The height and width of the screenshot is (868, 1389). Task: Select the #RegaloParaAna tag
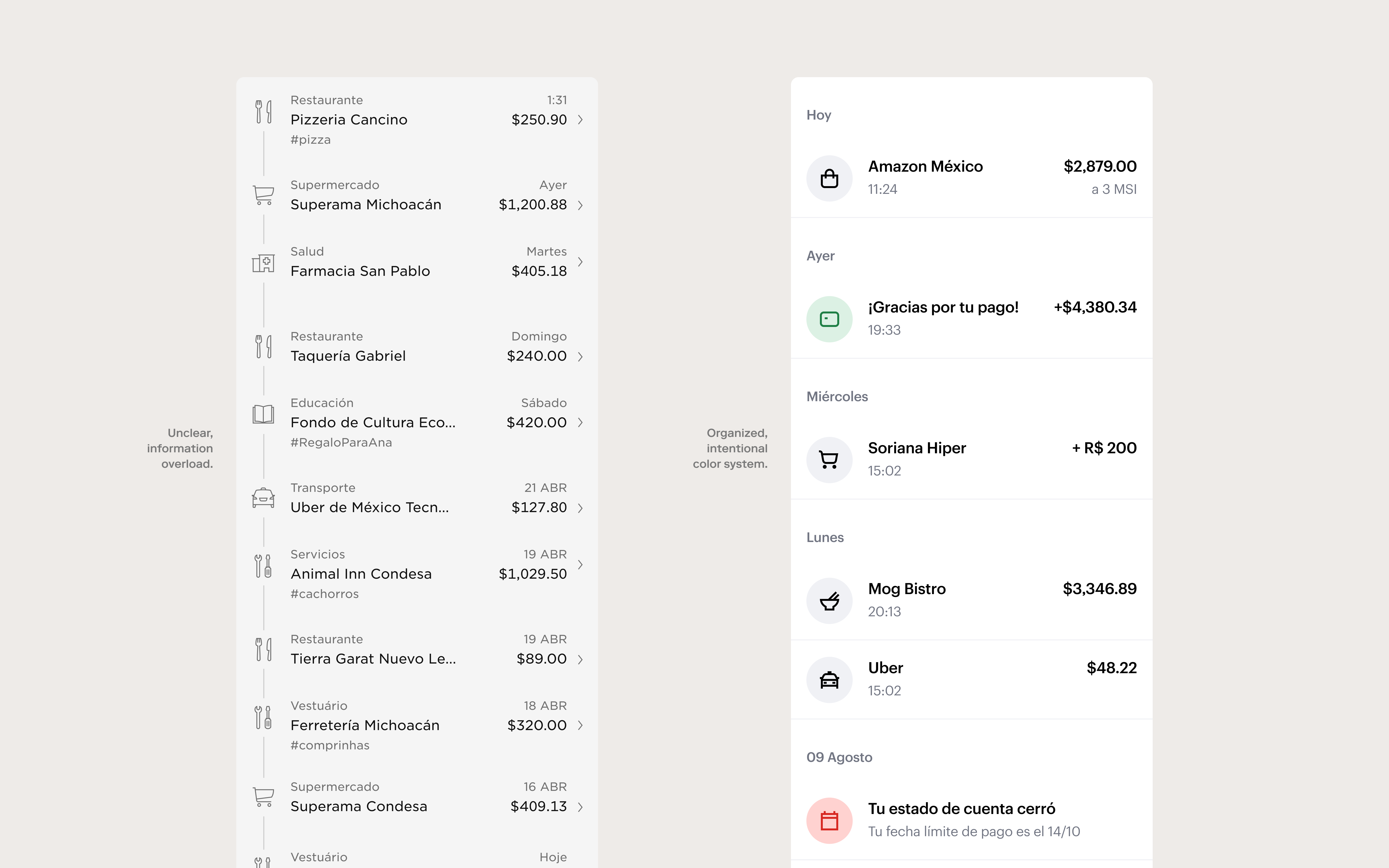click(x=341, y=443)
